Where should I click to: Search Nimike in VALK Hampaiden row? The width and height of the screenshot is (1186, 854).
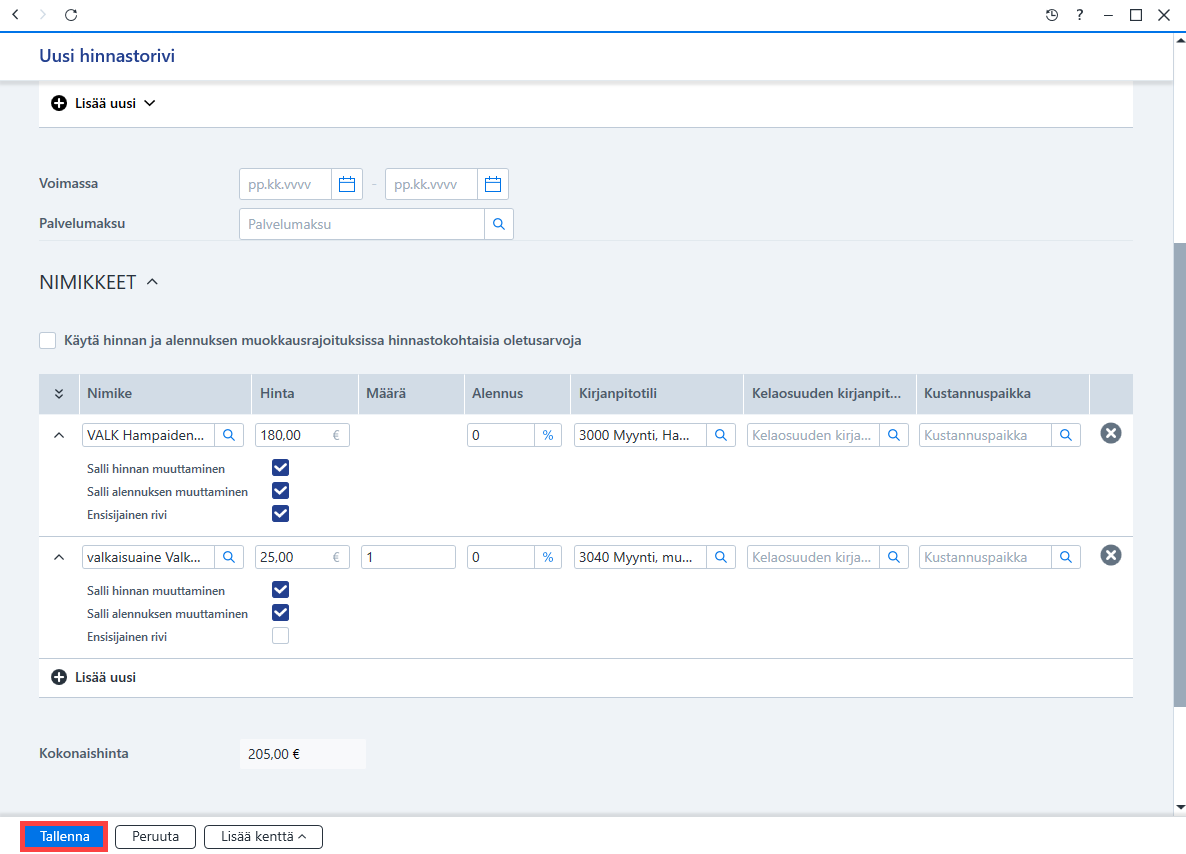point(229,435)
